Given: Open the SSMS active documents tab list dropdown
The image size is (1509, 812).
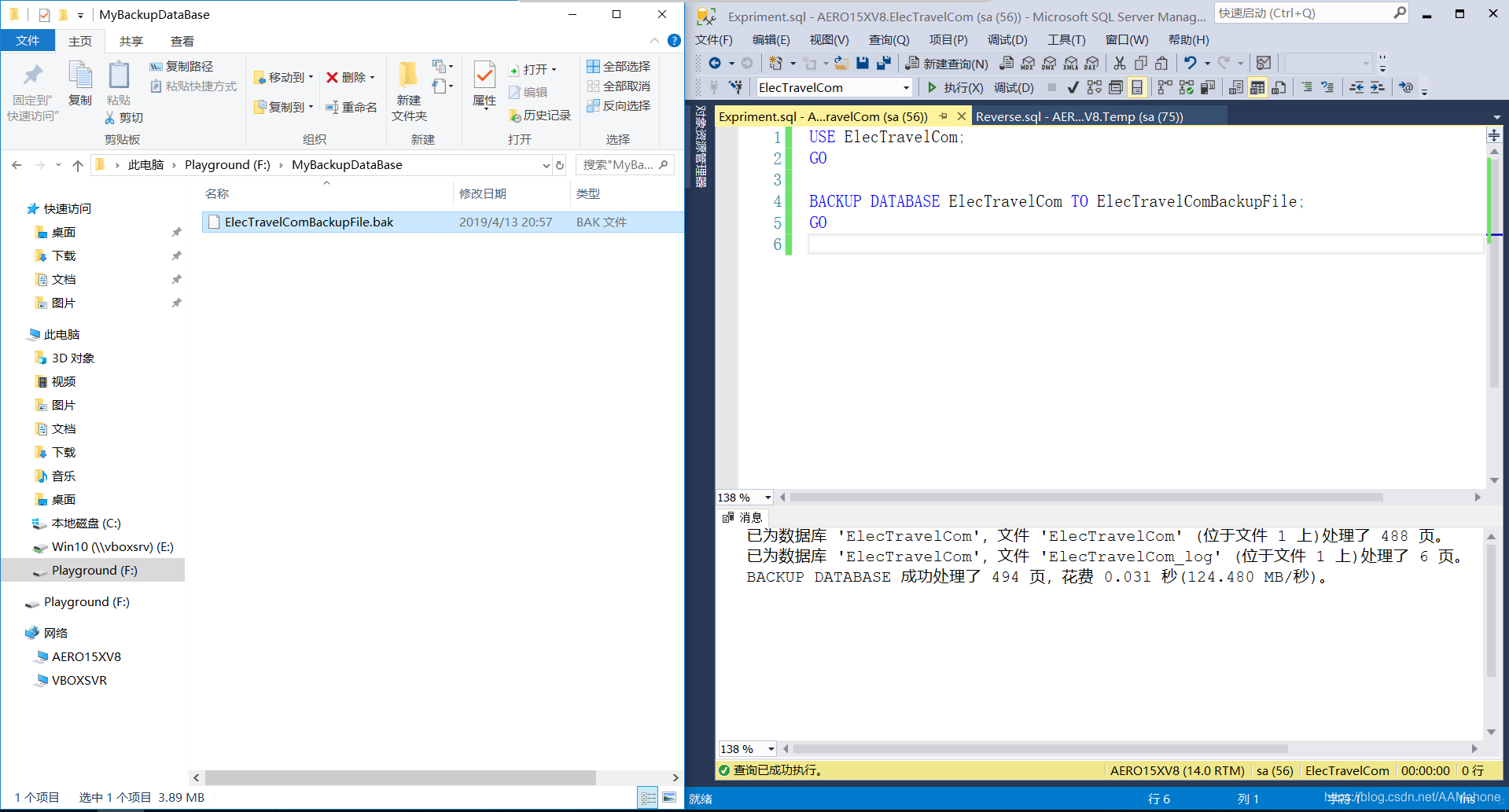Looking at the screenshot, I should click(1497, 117).
